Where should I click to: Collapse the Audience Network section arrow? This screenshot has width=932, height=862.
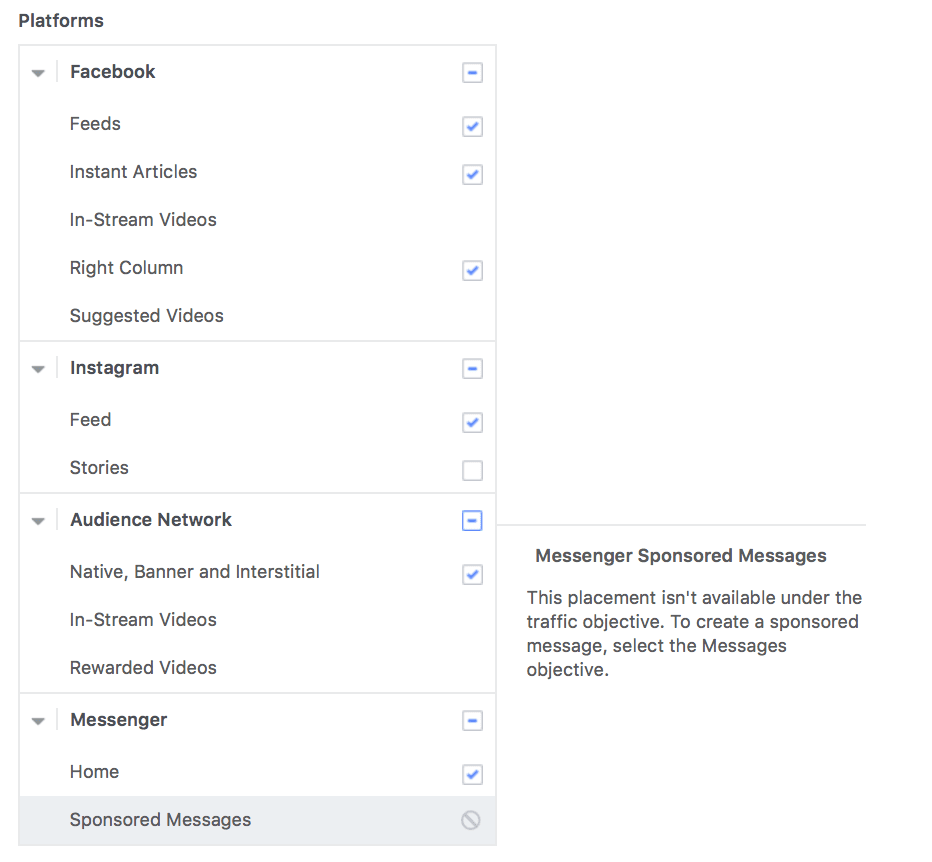tap(38, 521)
